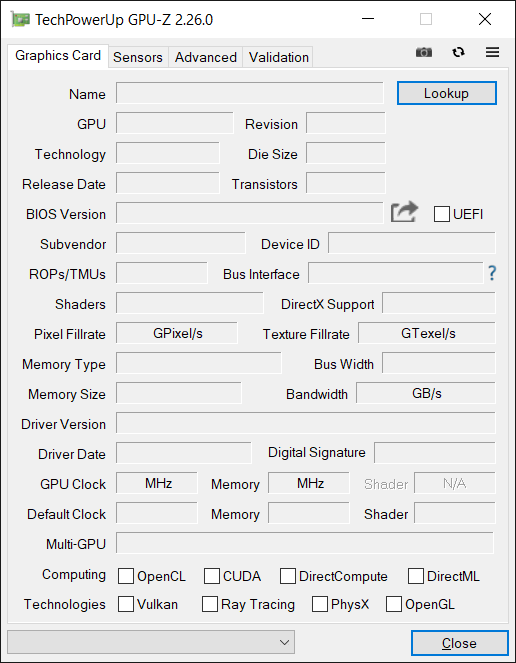Click the Name field
The height and width of the screenshot is (663, 516).
[x=250, y=93]
